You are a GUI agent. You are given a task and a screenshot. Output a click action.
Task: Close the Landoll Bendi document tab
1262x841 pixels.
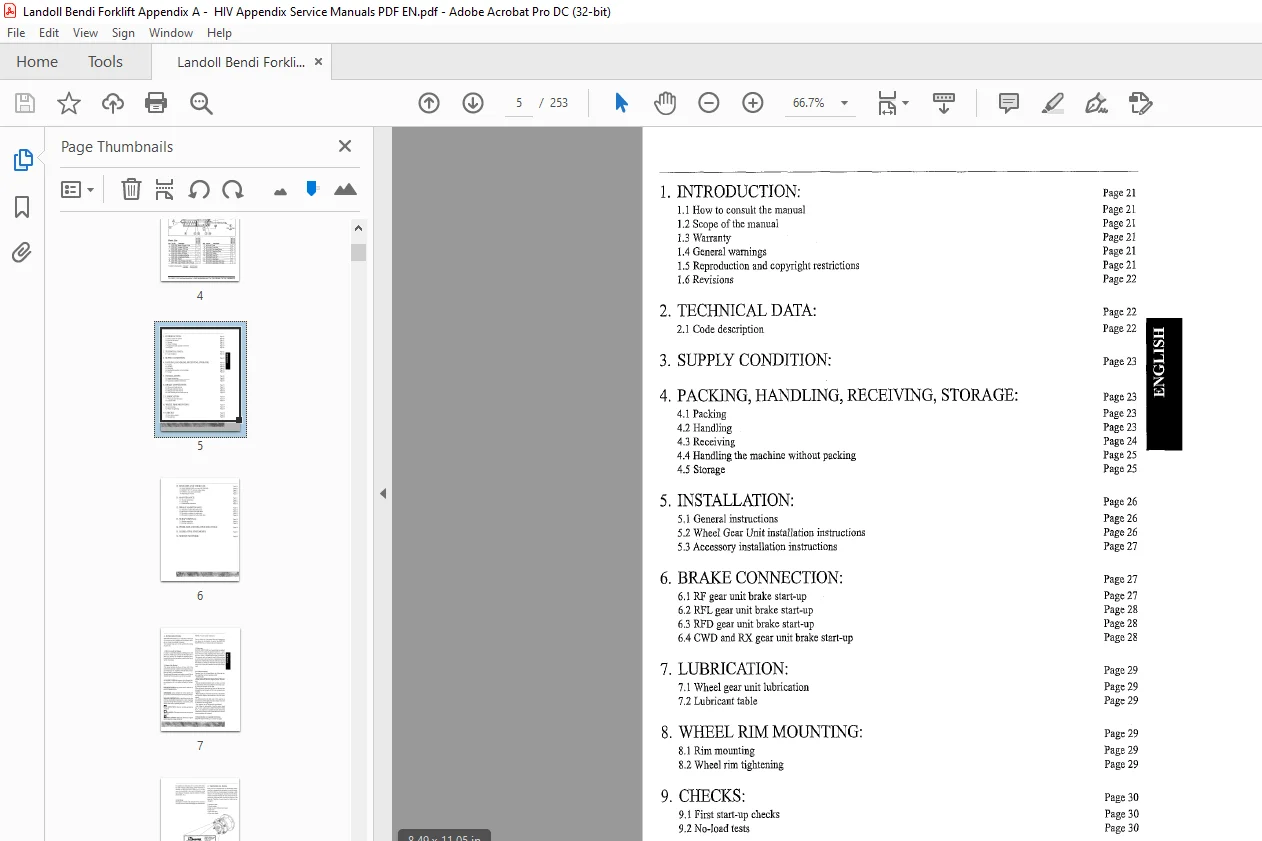click(318, 62)
